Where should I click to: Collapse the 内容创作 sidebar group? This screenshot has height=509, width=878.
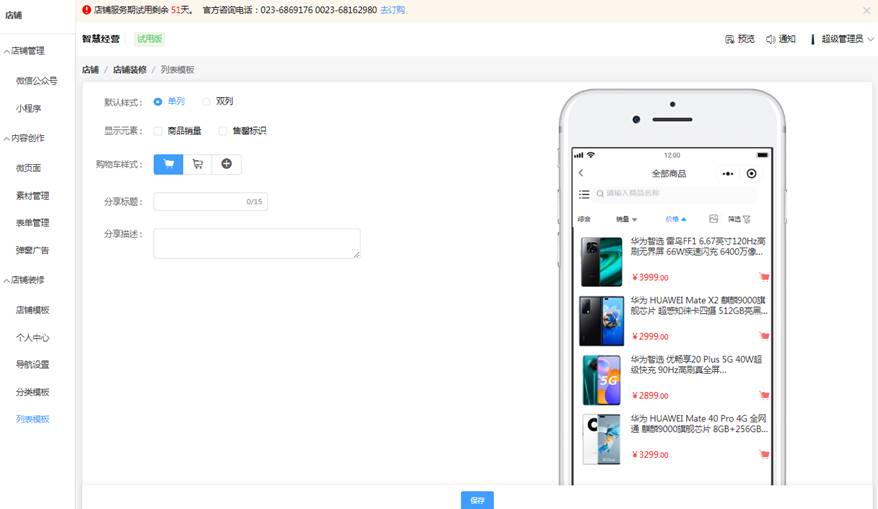click(7, 138)
